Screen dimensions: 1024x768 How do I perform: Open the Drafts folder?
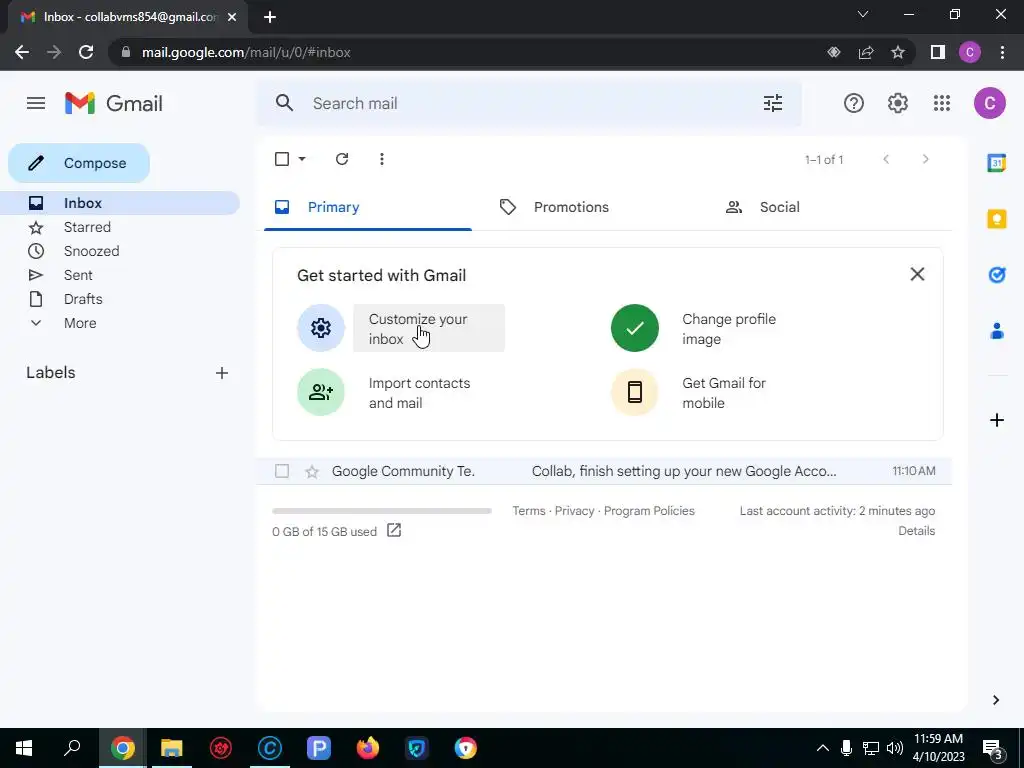tap(120, 299)
